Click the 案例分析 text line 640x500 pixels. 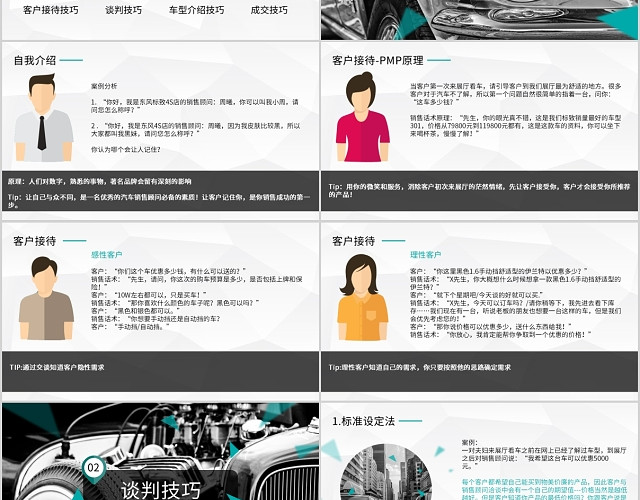tap(104, 86)
